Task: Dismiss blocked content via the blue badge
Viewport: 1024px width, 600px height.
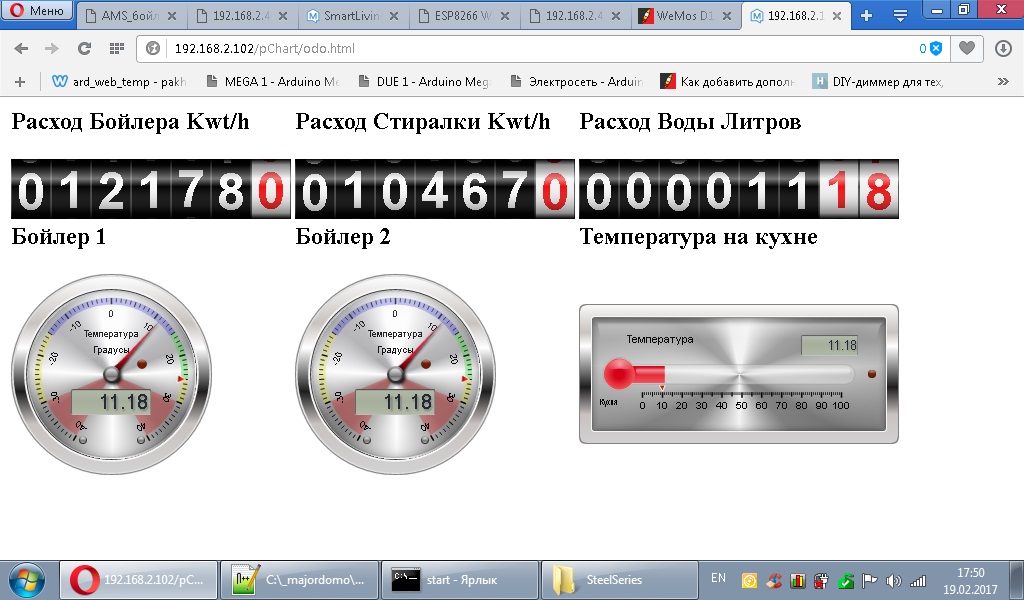Action: [x=936, y=48]
